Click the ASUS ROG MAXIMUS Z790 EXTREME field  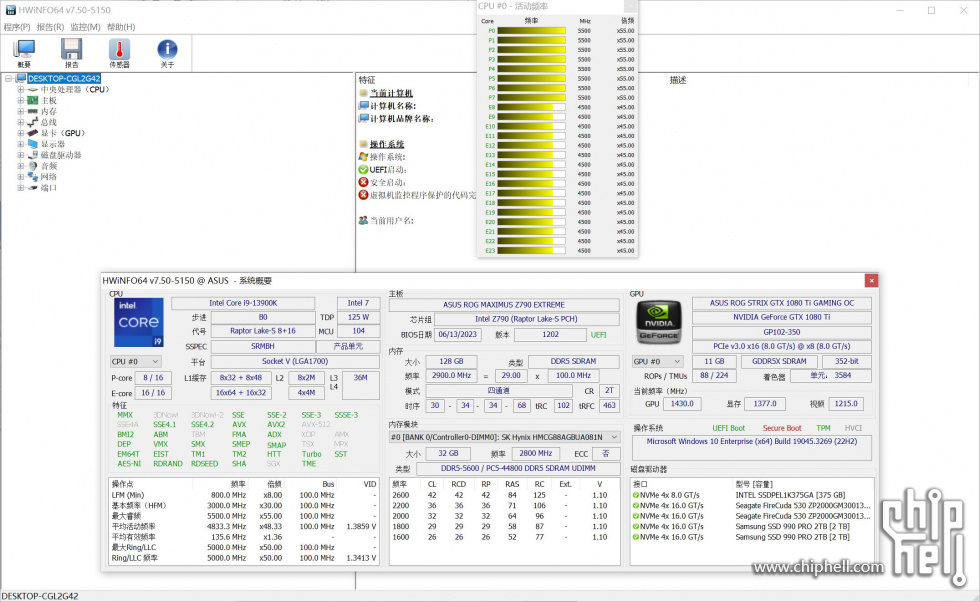[x=504, y=305]
